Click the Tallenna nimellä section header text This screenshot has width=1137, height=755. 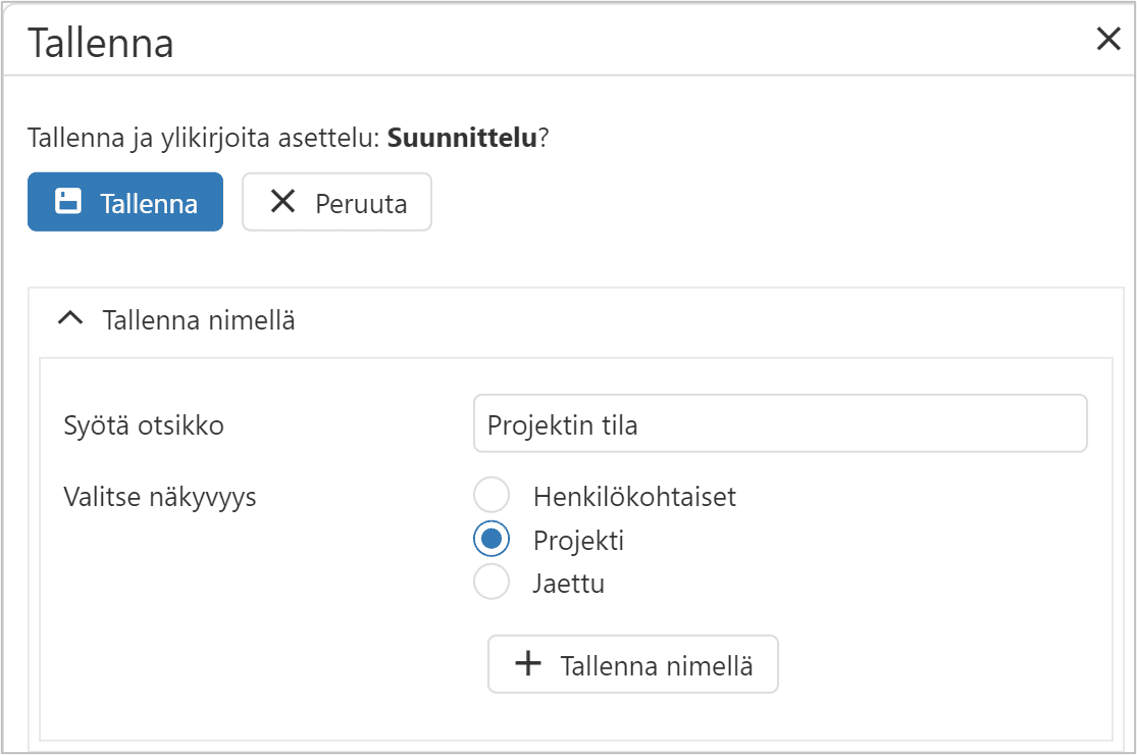point(198,321)
